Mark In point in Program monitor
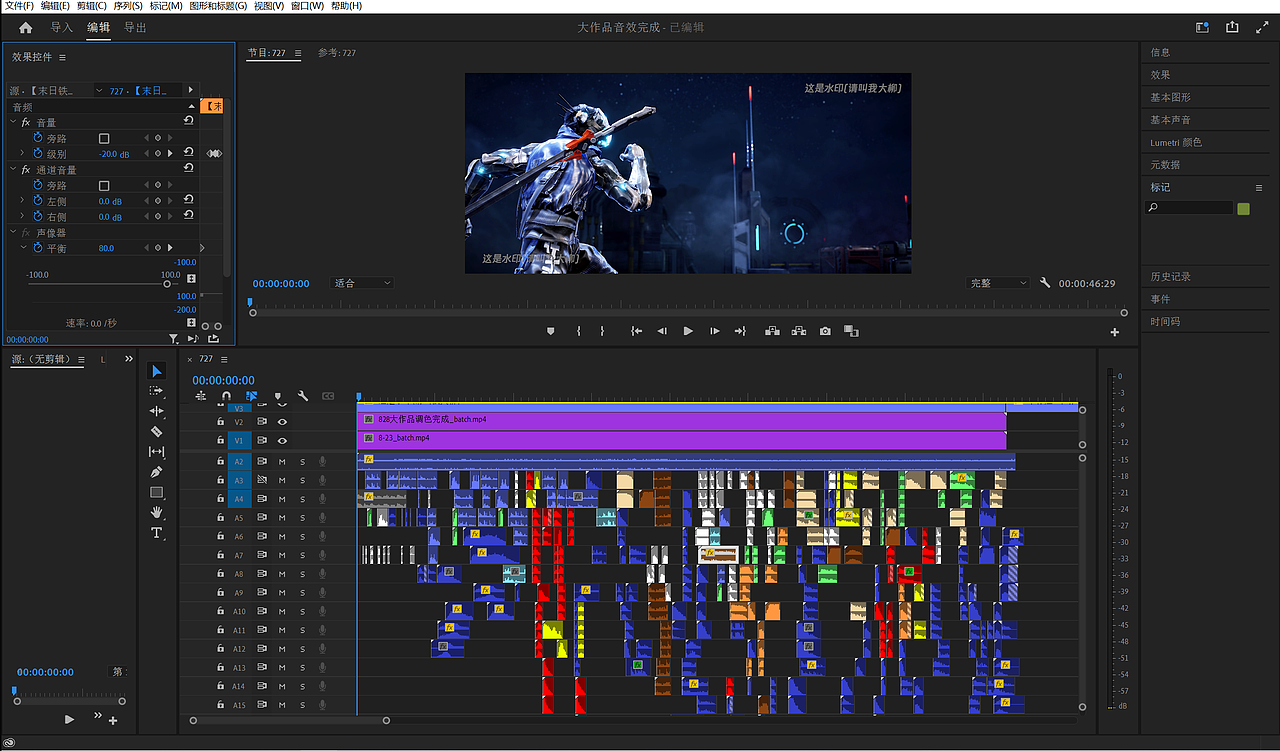This screenshot has width=1280, height=751. pyautogui.click(x=578, y=331)
